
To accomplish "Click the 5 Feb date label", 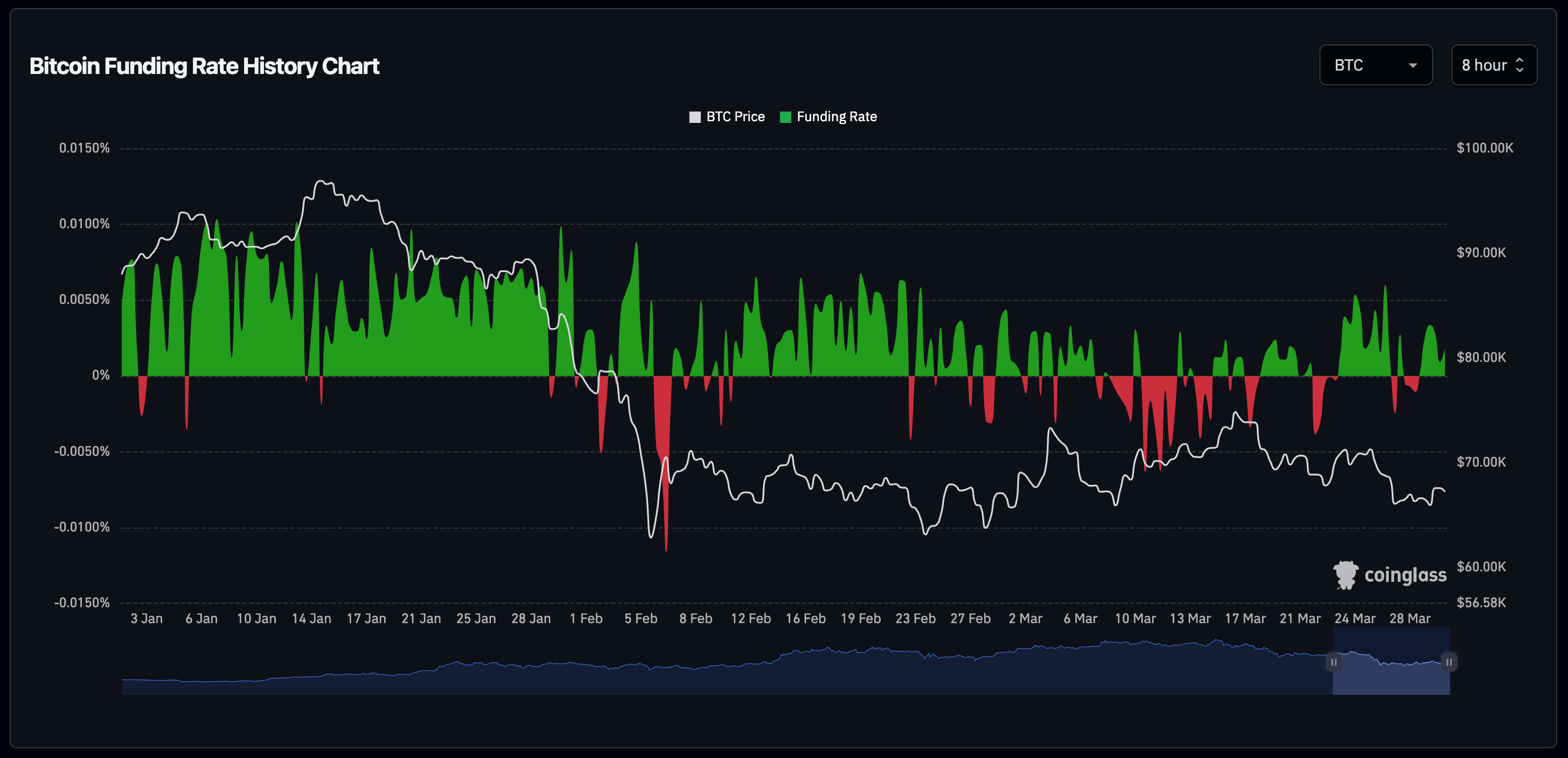I will (x=641, y=619).
